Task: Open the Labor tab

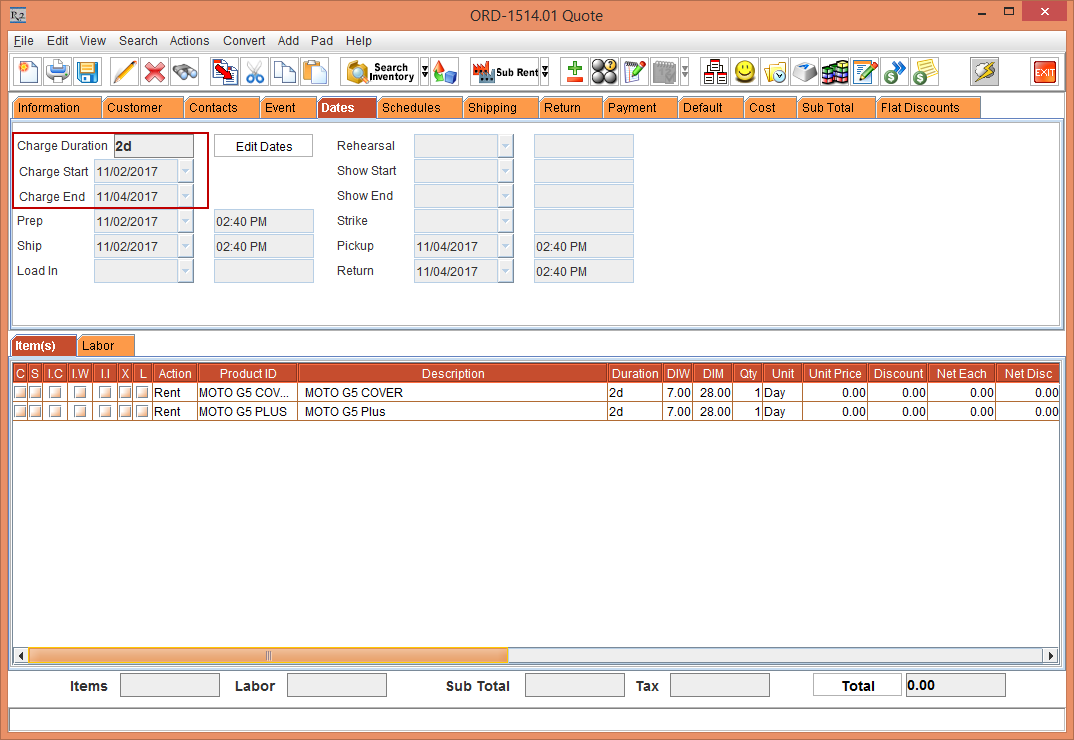Action: (x=105, y=344)
